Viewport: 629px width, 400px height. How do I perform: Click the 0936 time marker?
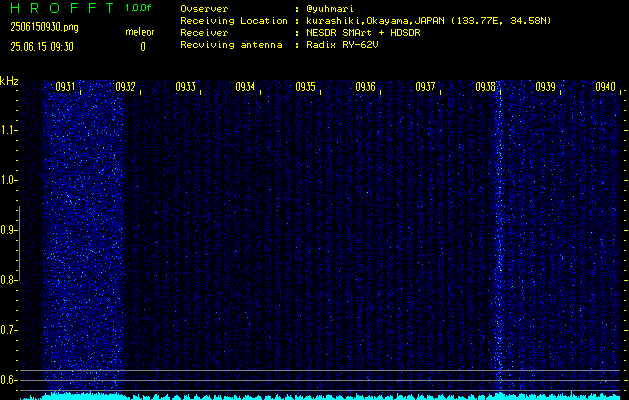click(x=365, y=87)
